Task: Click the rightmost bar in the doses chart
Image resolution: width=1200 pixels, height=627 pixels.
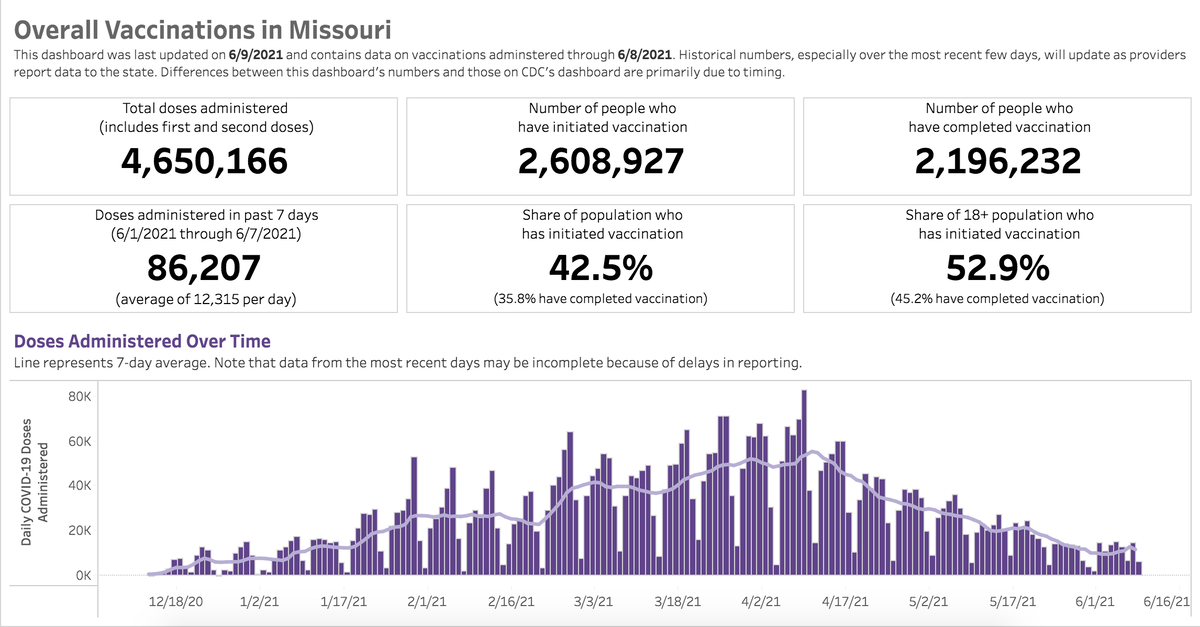Action: 1138,568
